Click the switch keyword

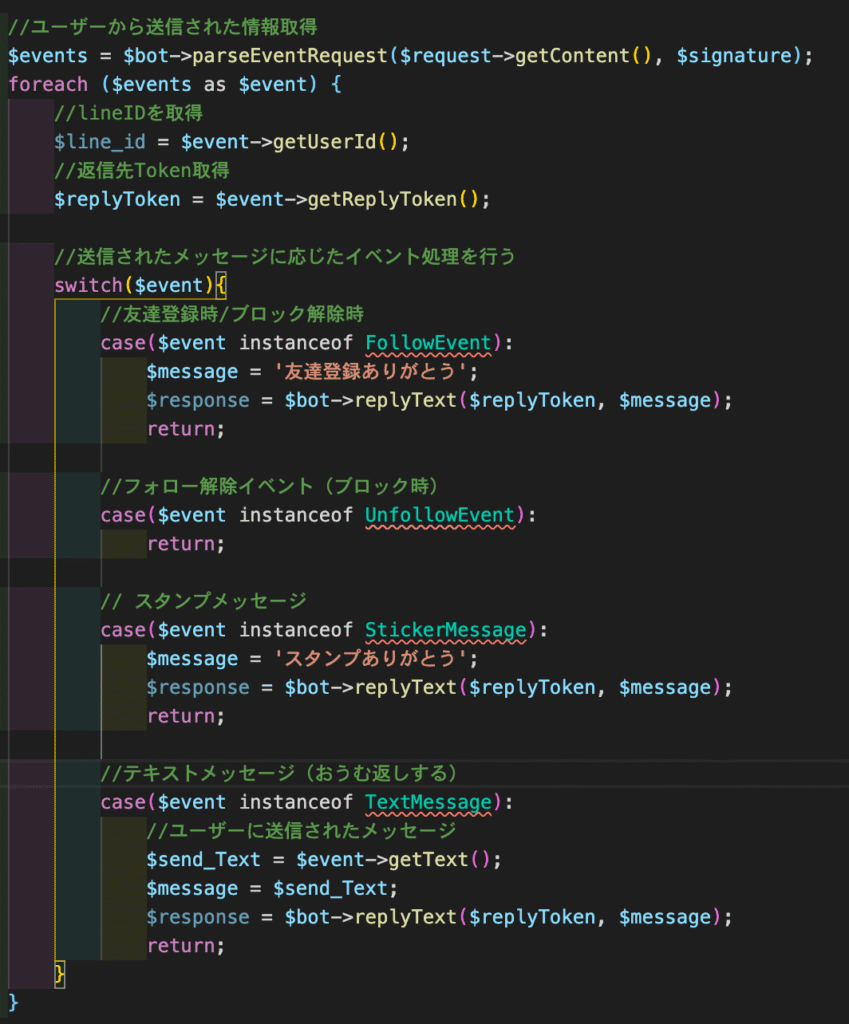pyautogui.click(x=88, y=285)
